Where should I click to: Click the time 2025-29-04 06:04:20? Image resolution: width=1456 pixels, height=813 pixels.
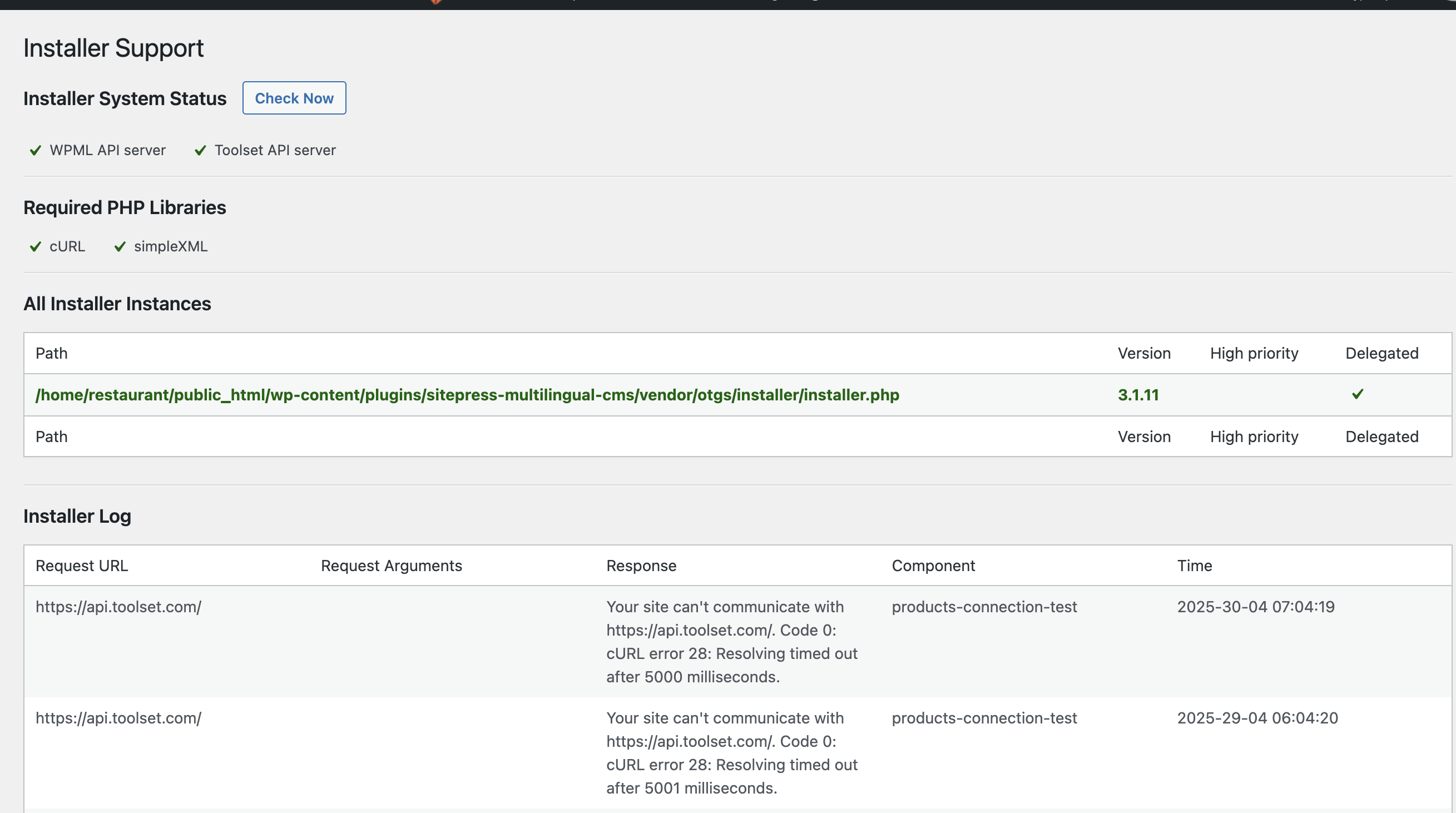pyautogui.click(x=1257, y=718)
